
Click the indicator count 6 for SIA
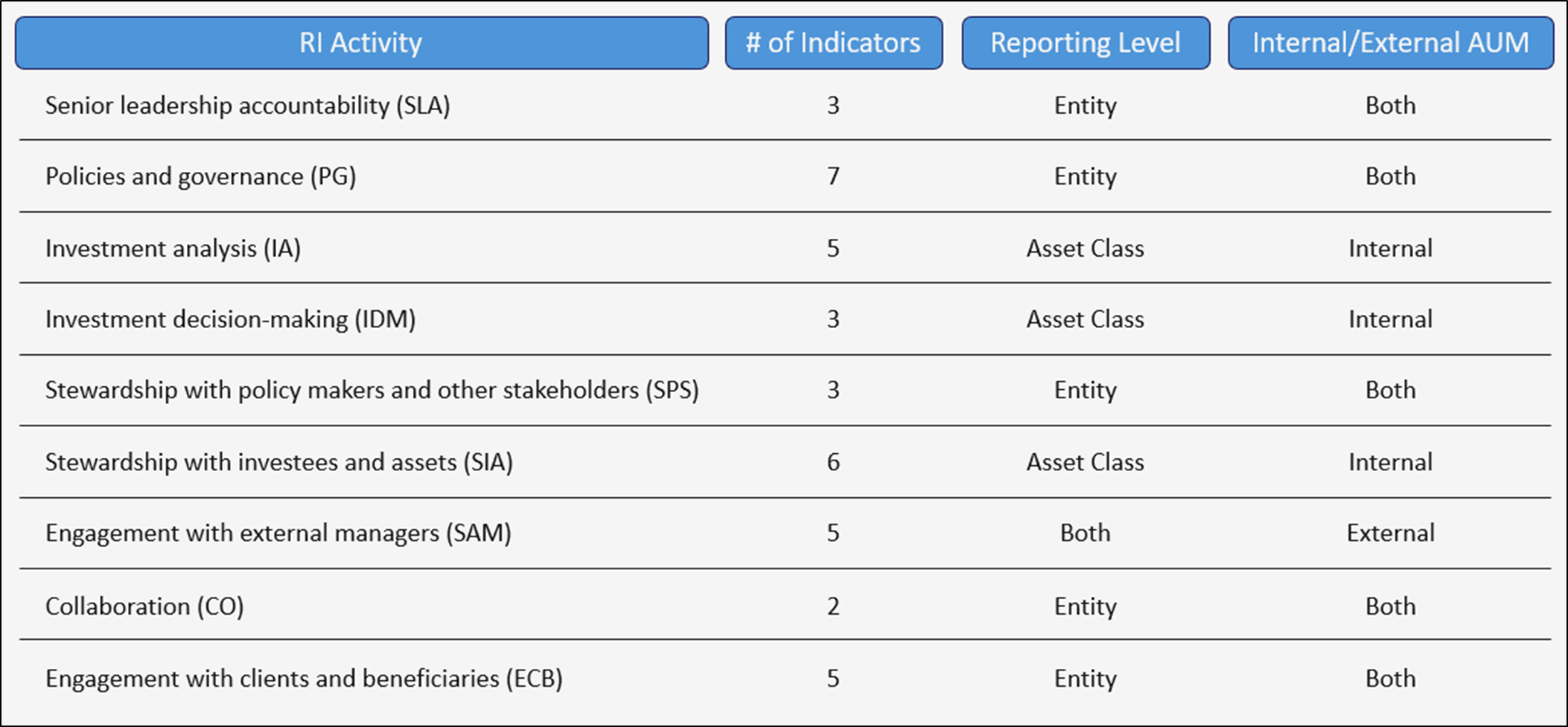tap(833, 462)
